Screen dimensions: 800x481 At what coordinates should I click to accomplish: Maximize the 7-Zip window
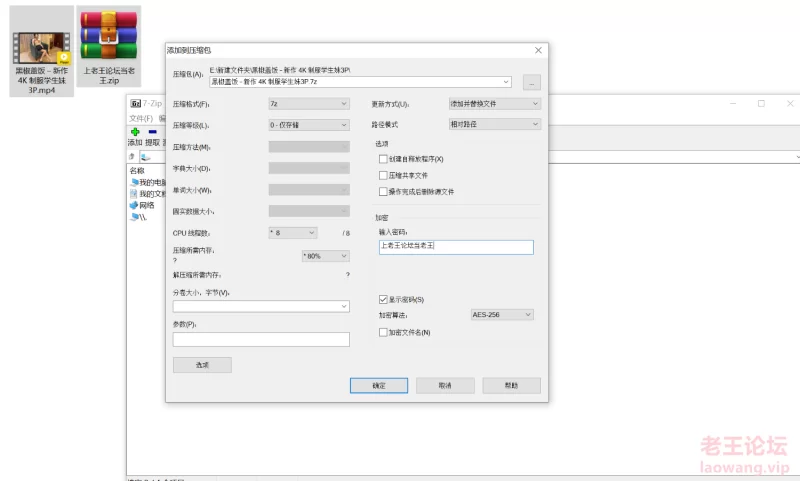(x=761, y=104)
